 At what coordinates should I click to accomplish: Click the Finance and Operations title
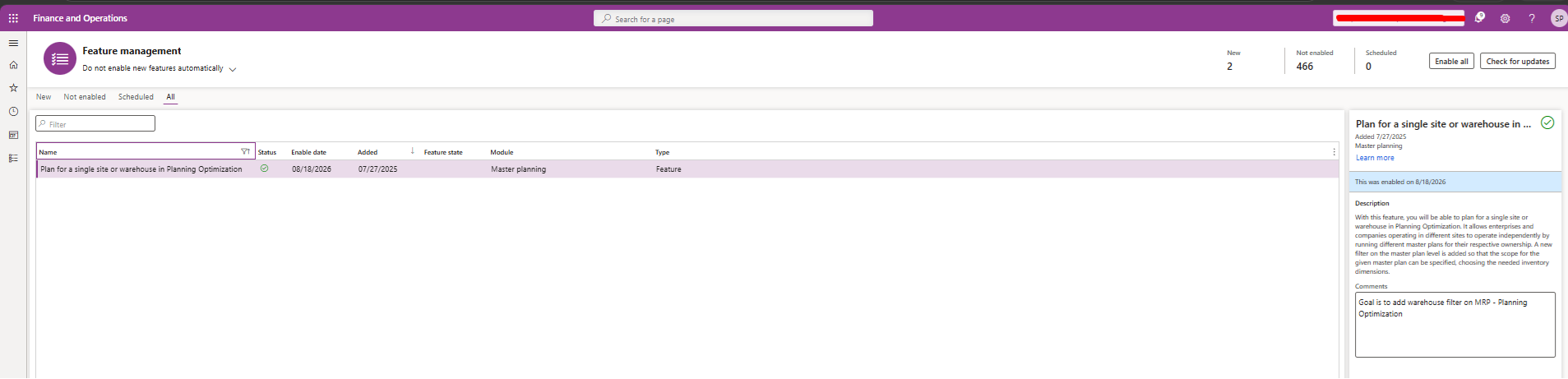80,18
